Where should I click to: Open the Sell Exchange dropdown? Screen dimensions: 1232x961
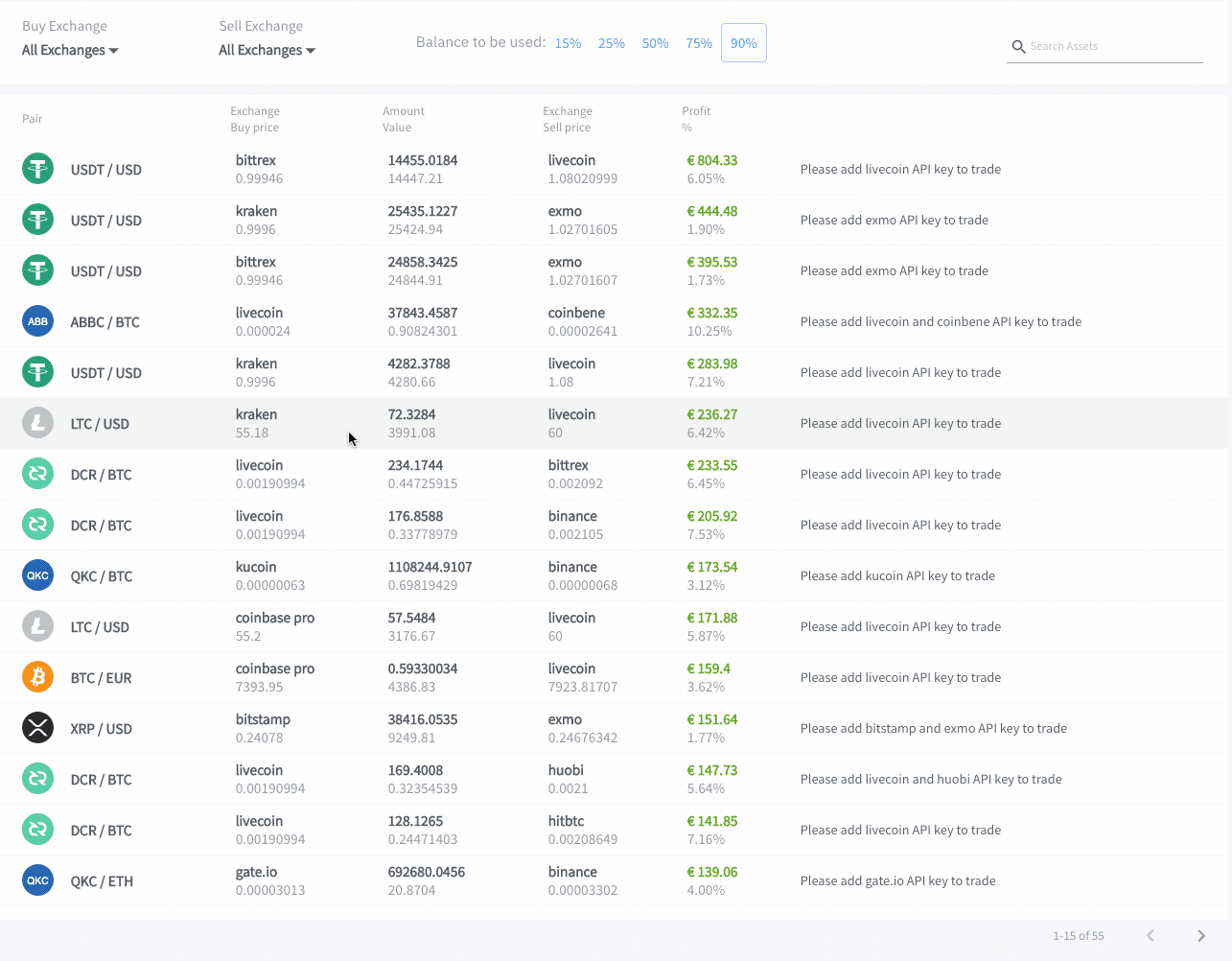[267, 50]
